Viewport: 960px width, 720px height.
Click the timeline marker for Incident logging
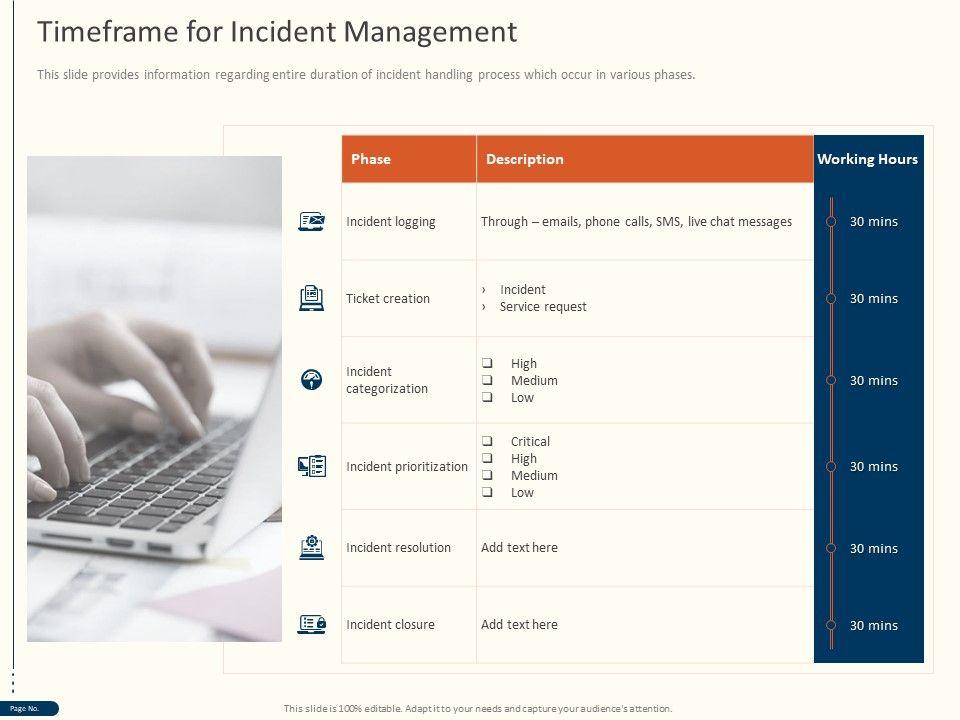click(831, 221)
